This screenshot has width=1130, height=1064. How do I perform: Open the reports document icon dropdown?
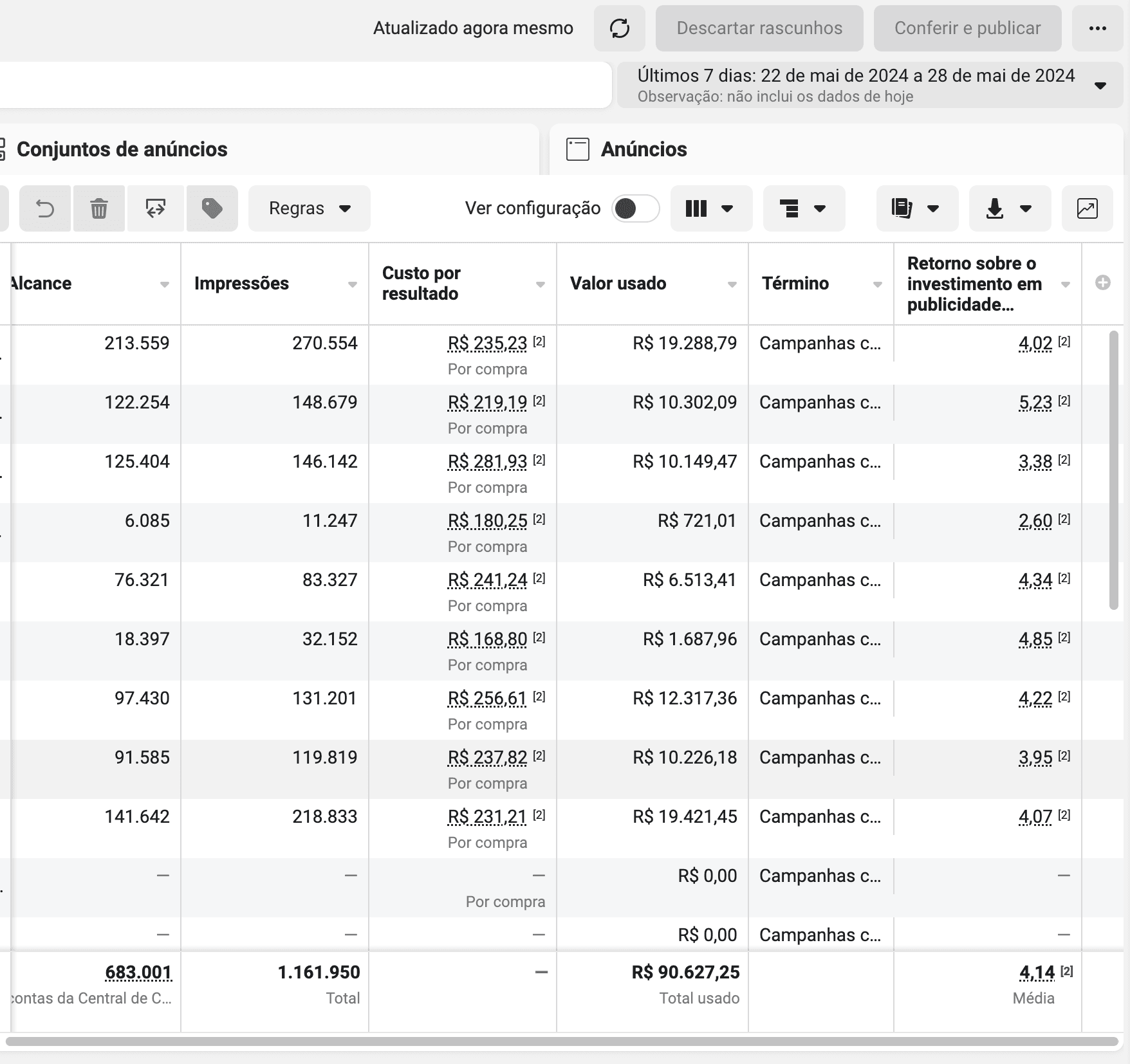917,208
